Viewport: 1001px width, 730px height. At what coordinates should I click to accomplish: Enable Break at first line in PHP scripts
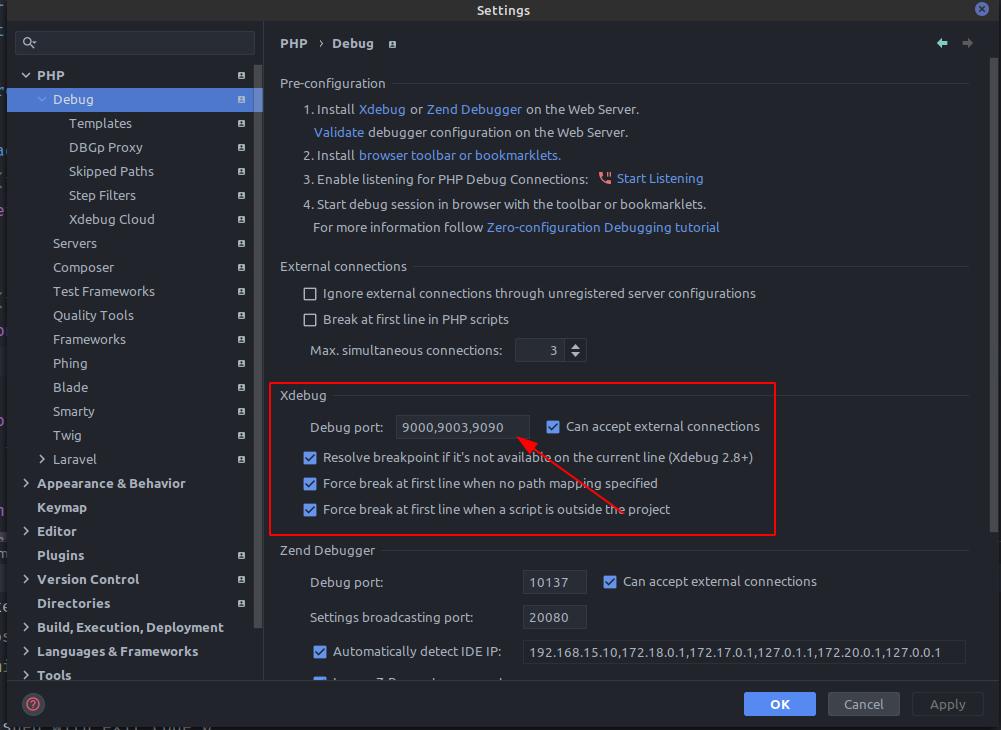tap(310, 319)
